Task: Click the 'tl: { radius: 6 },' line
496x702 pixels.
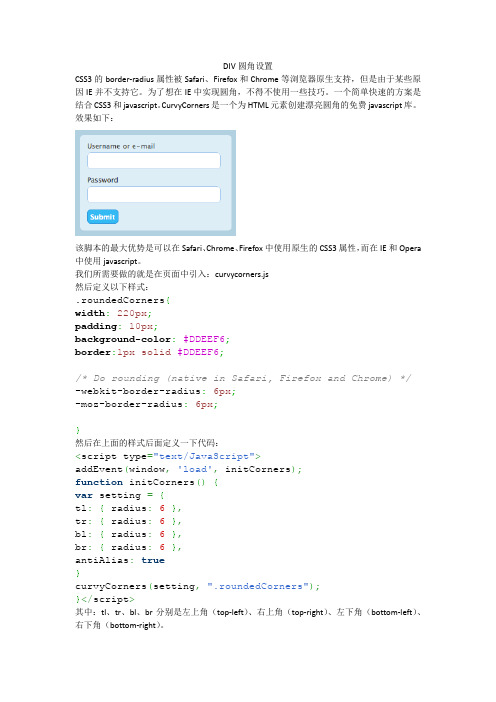Action: (x=128, y=508)
